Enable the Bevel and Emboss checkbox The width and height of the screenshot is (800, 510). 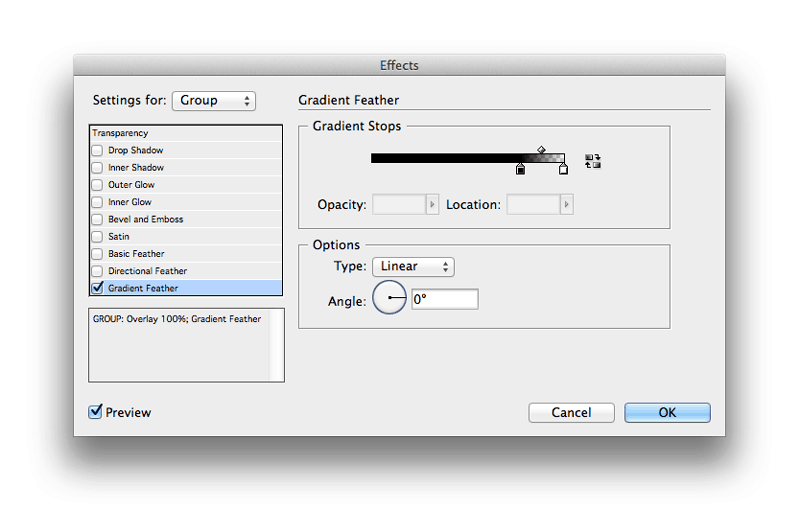coord(97,219)
